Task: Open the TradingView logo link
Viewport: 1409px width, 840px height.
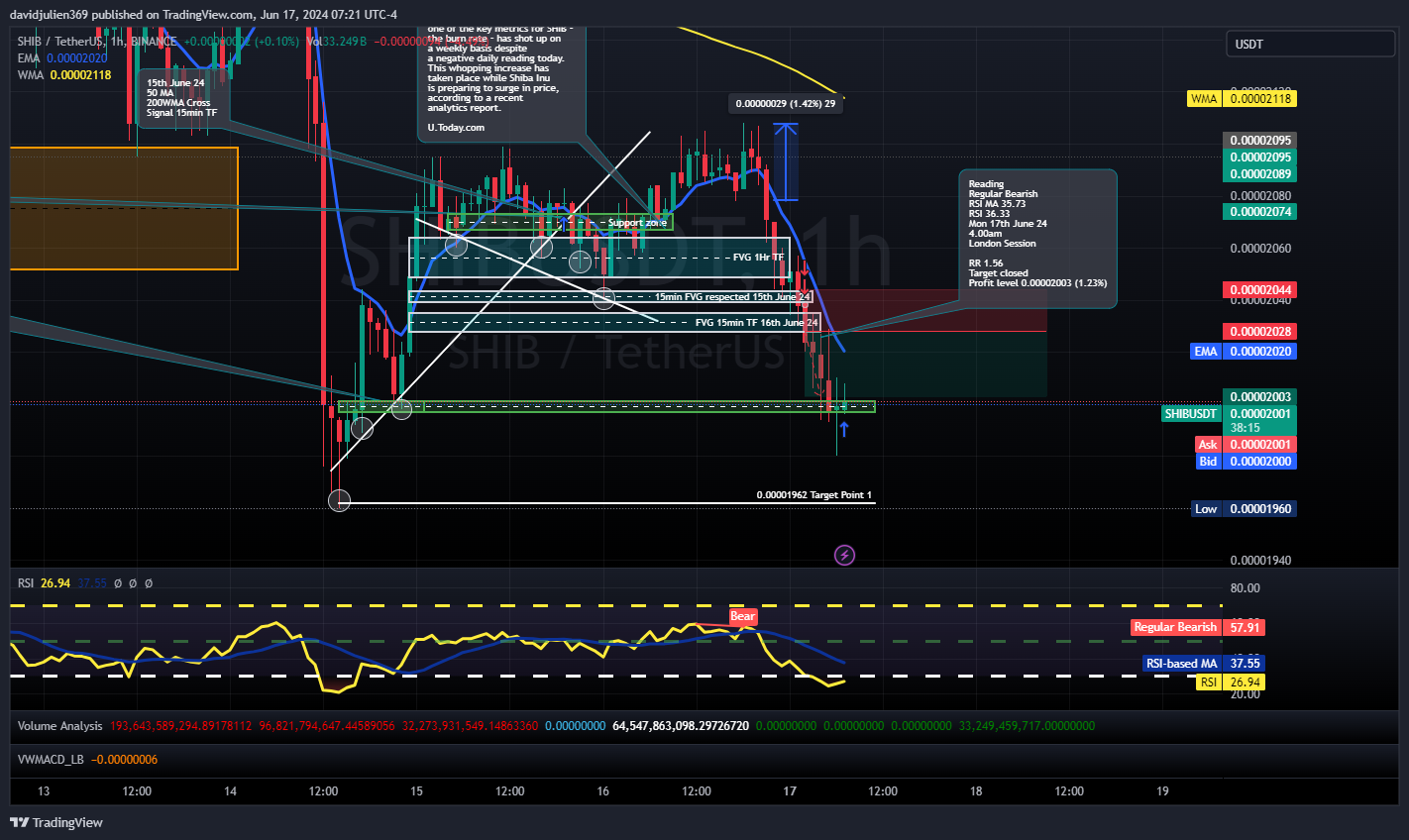Action: coord(56,822)
